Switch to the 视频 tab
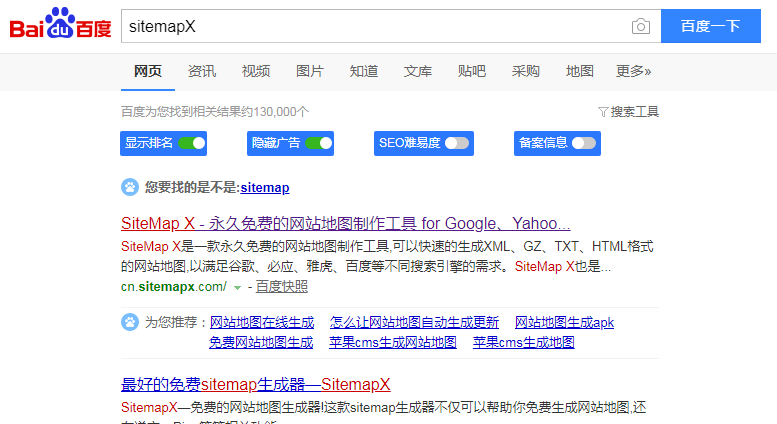Image resolution: width=777 pixels, height=424 pixels. coord(256,71)
